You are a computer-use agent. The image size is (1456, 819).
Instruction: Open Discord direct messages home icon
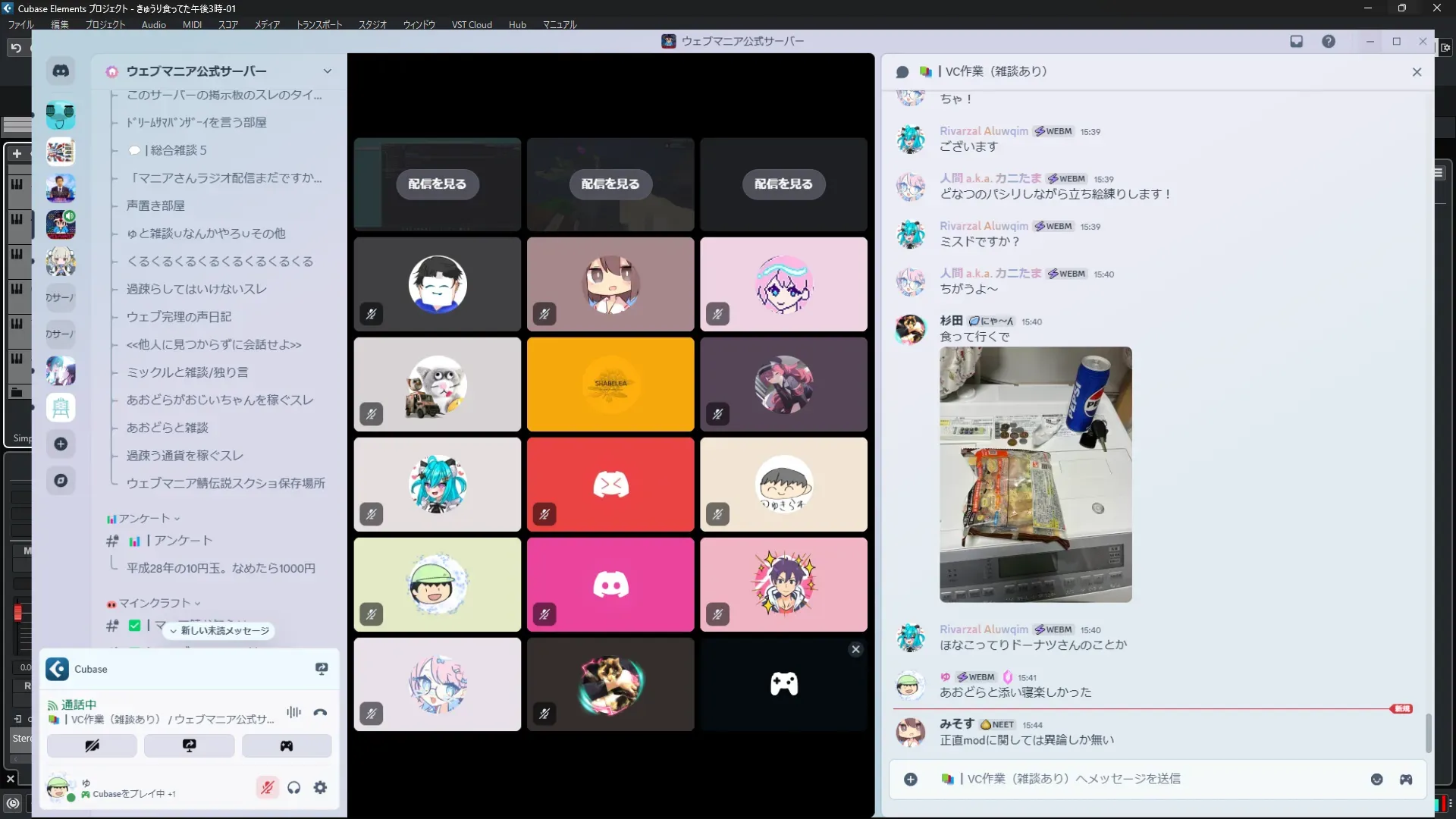pos(61,71)
